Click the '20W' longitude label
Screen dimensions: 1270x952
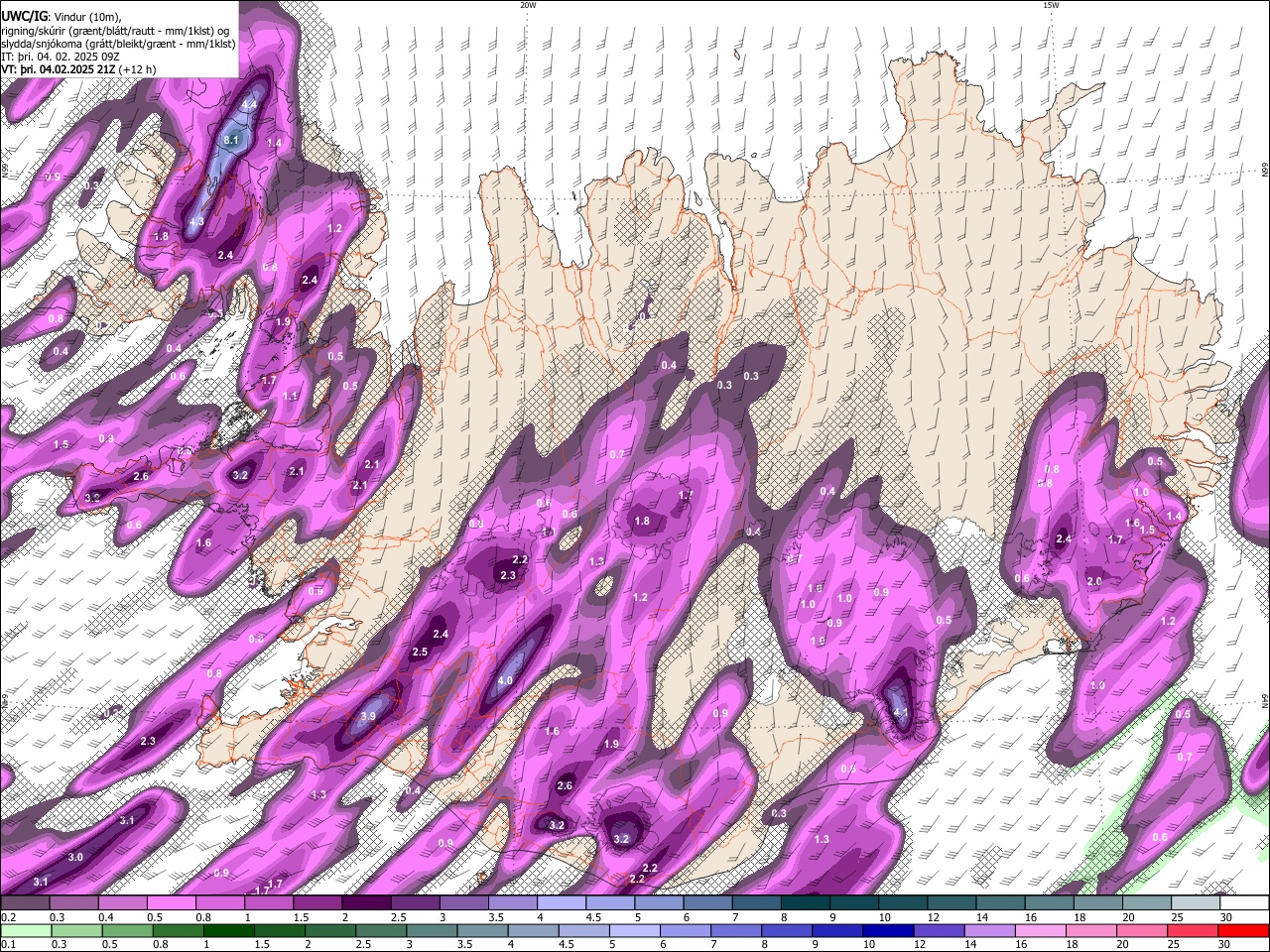[528, 5]
